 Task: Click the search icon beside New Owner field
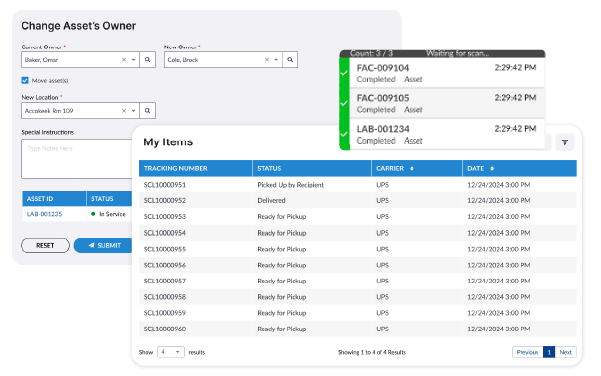[290, 60]
